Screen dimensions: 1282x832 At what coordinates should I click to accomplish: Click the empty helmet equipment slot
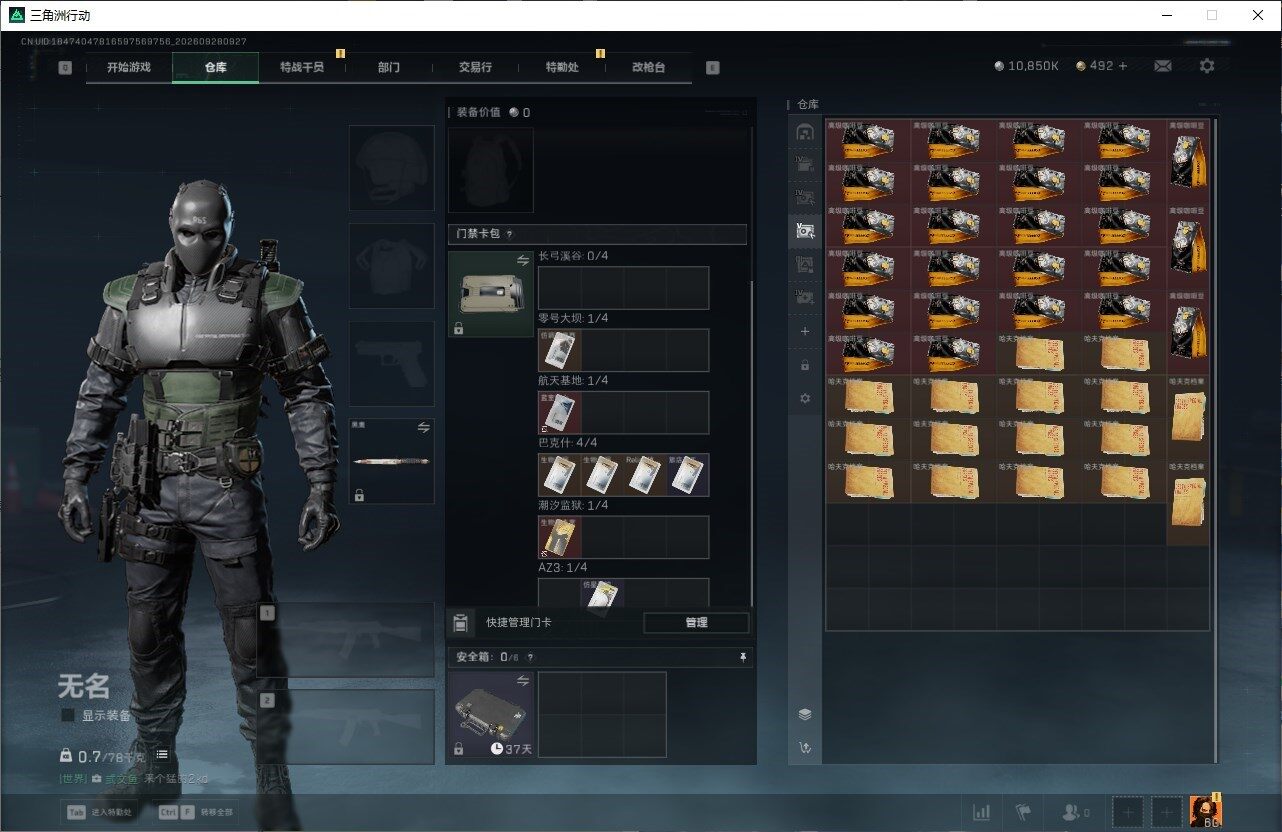pyautogui.click(x=391, y=168)
